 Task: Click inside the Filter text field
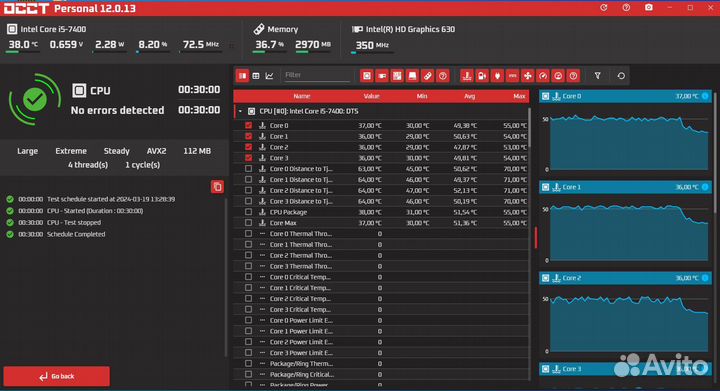[x=317, y=75]
